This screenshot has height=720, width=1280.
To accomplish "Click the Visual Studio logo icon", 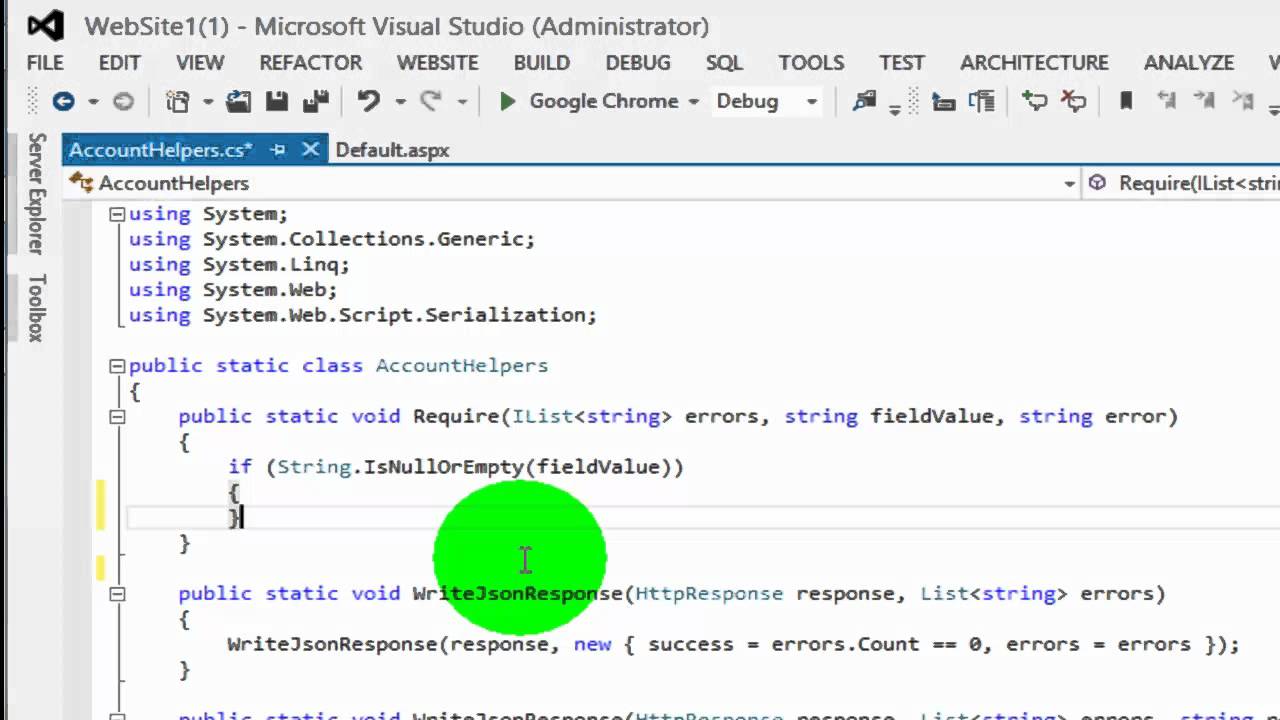I will (x=46, y=25).
